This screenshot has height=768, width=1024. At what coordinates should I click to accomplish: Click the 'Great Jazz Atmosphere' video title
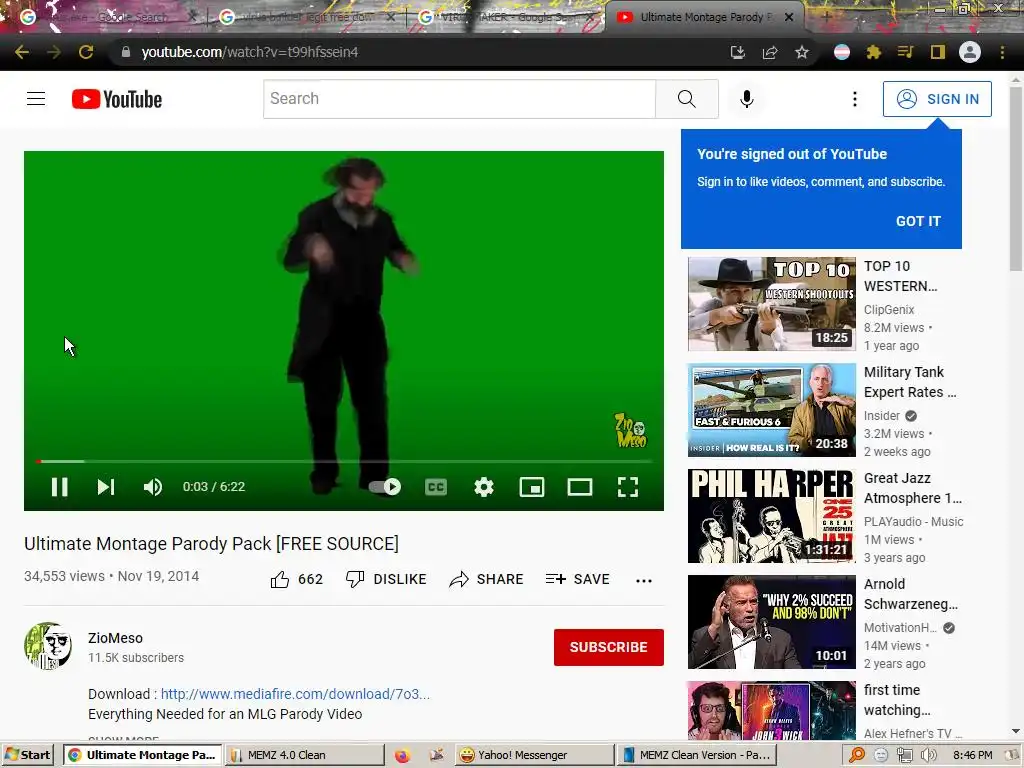(x=912, y=488)
